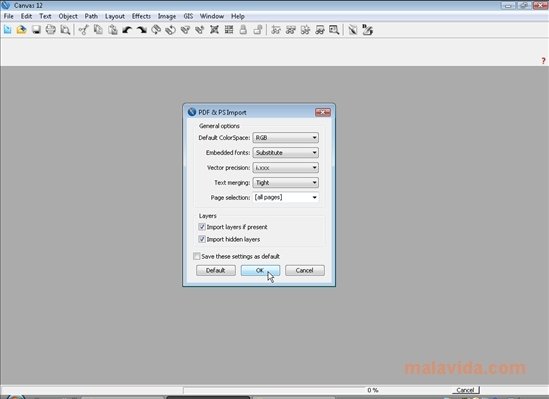The width and height of the screenshot is (549, 399).
Task: Click the Copy icon in toolbar
Action: (98, 30)
